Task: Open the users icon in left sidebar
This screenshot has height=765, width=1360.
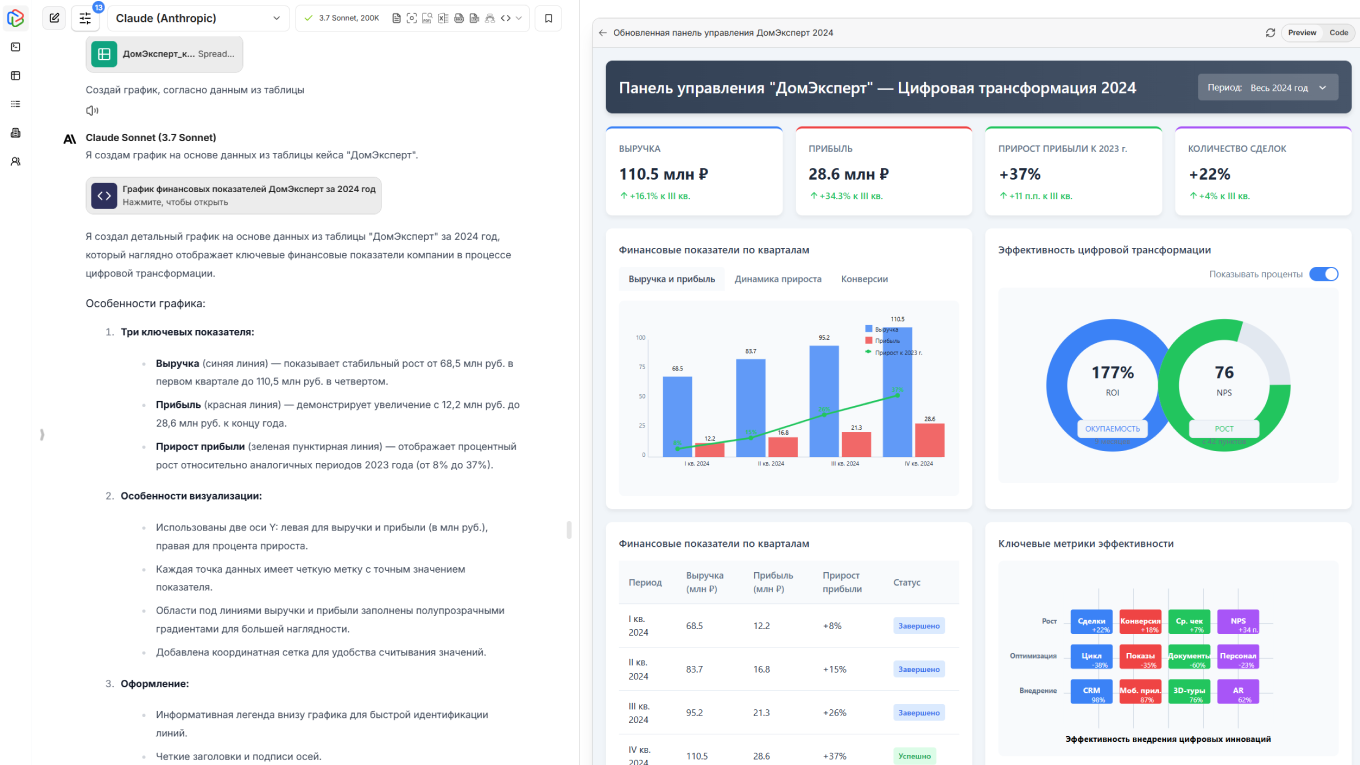Action: tap(15, 161)
